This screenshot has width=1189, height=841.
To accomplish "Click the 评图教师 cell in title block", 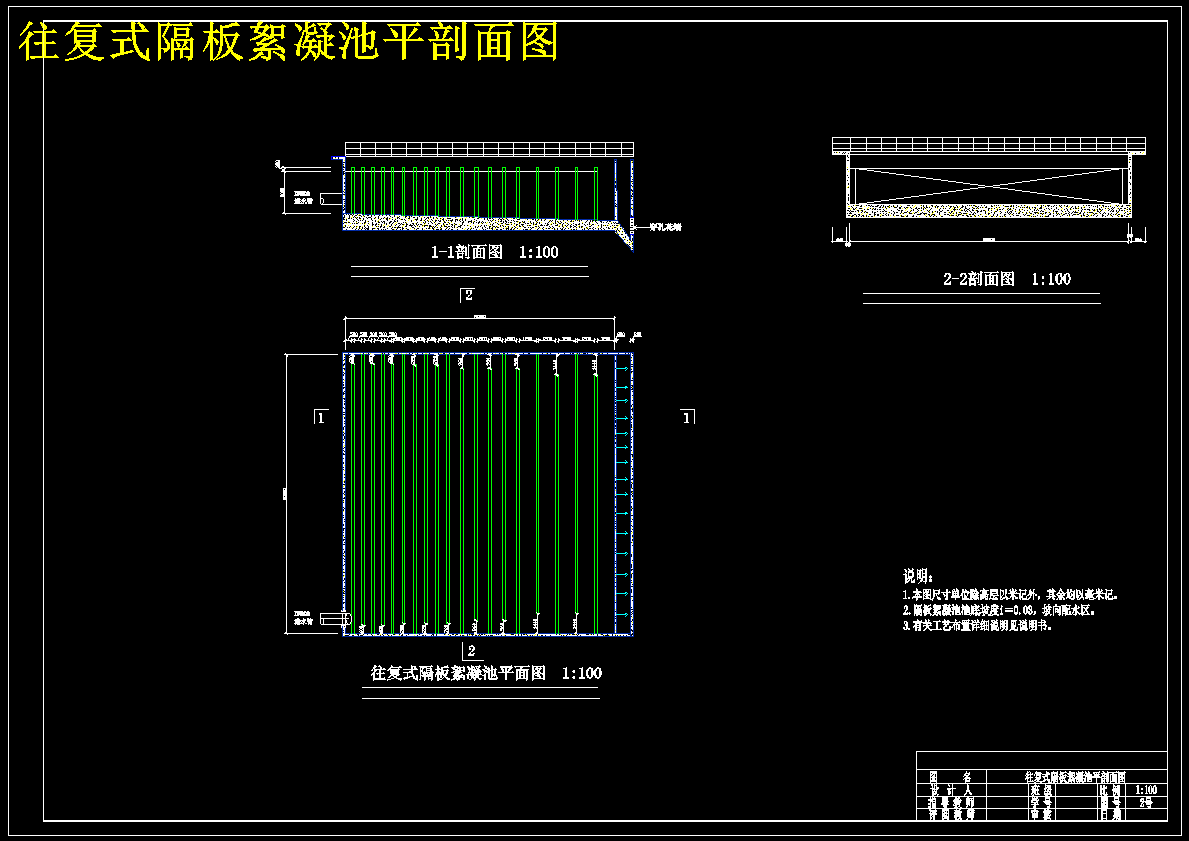I will (952, 814).
